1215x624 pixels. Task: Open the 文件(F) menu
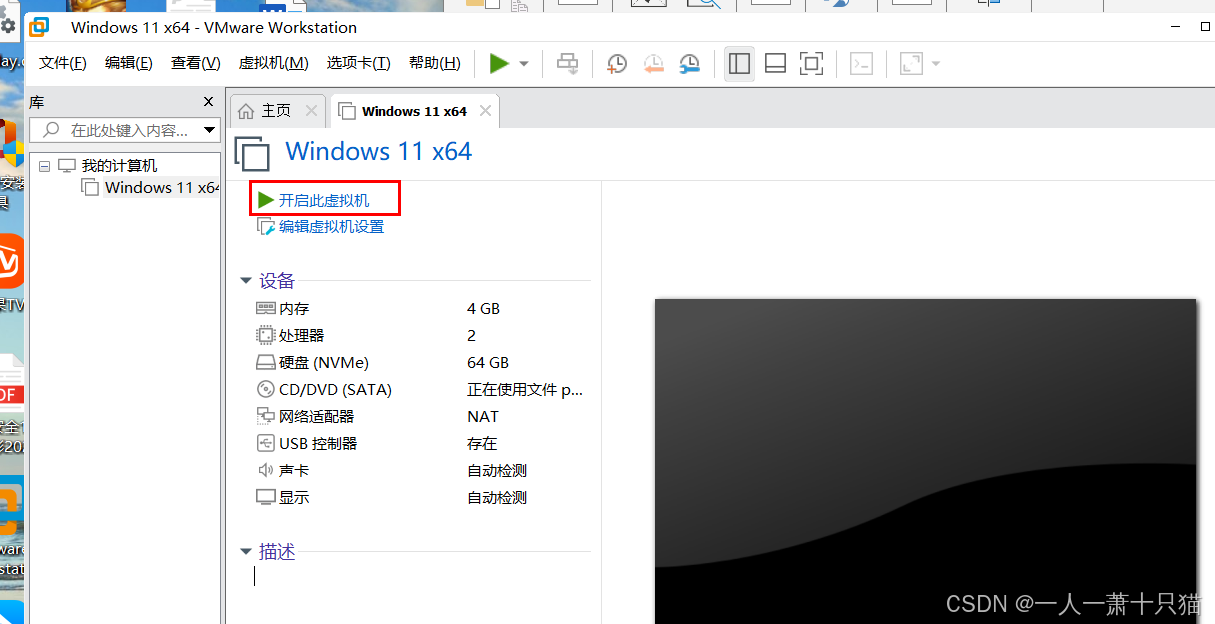point(63,63)
